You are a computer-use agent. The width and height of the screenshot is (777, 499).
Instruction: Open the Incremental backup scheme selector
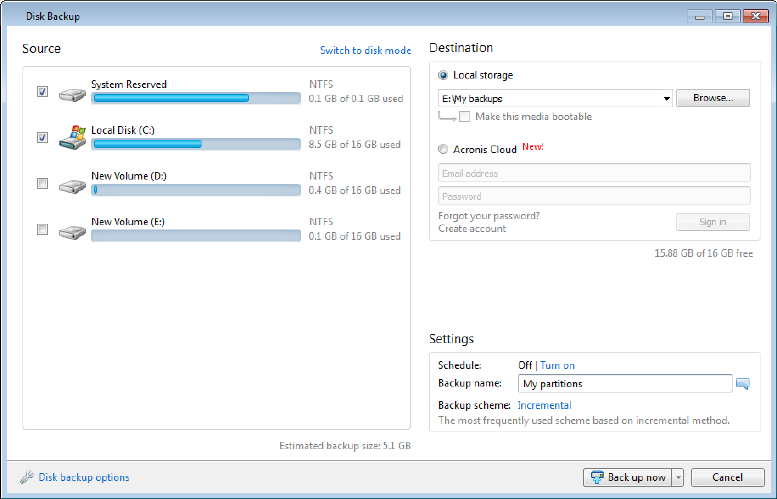[x=544, y=406]
